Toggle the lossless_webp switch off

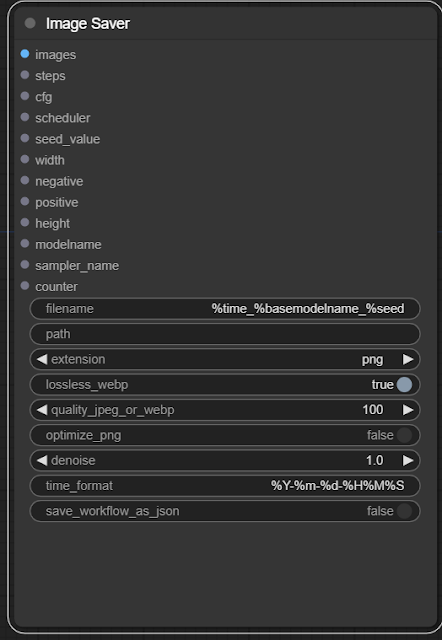point(404,384)
